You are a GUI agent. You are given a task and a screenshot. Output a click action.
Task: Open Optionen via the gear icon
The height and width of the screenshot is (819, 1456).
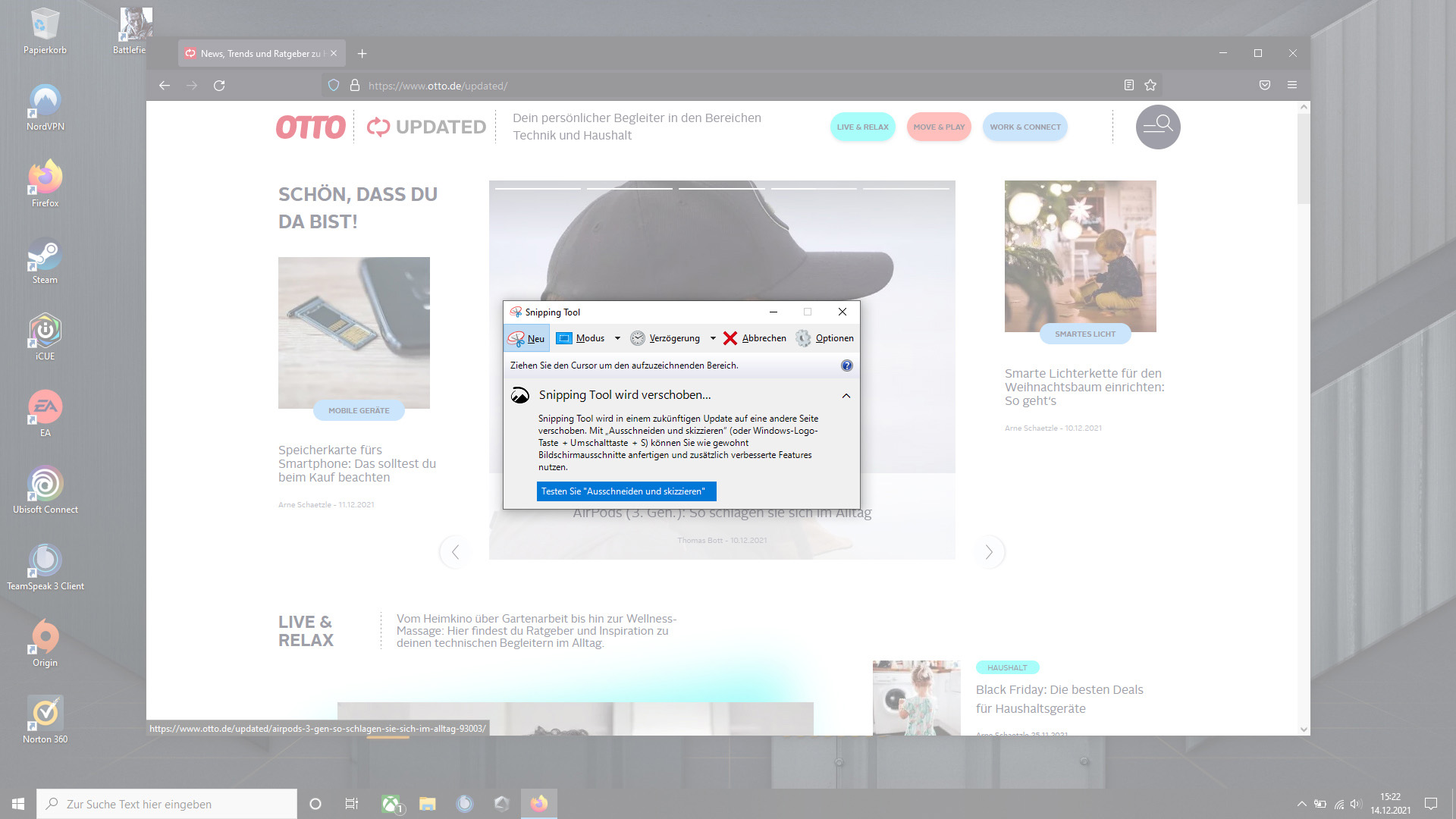(x=802, y=338)
